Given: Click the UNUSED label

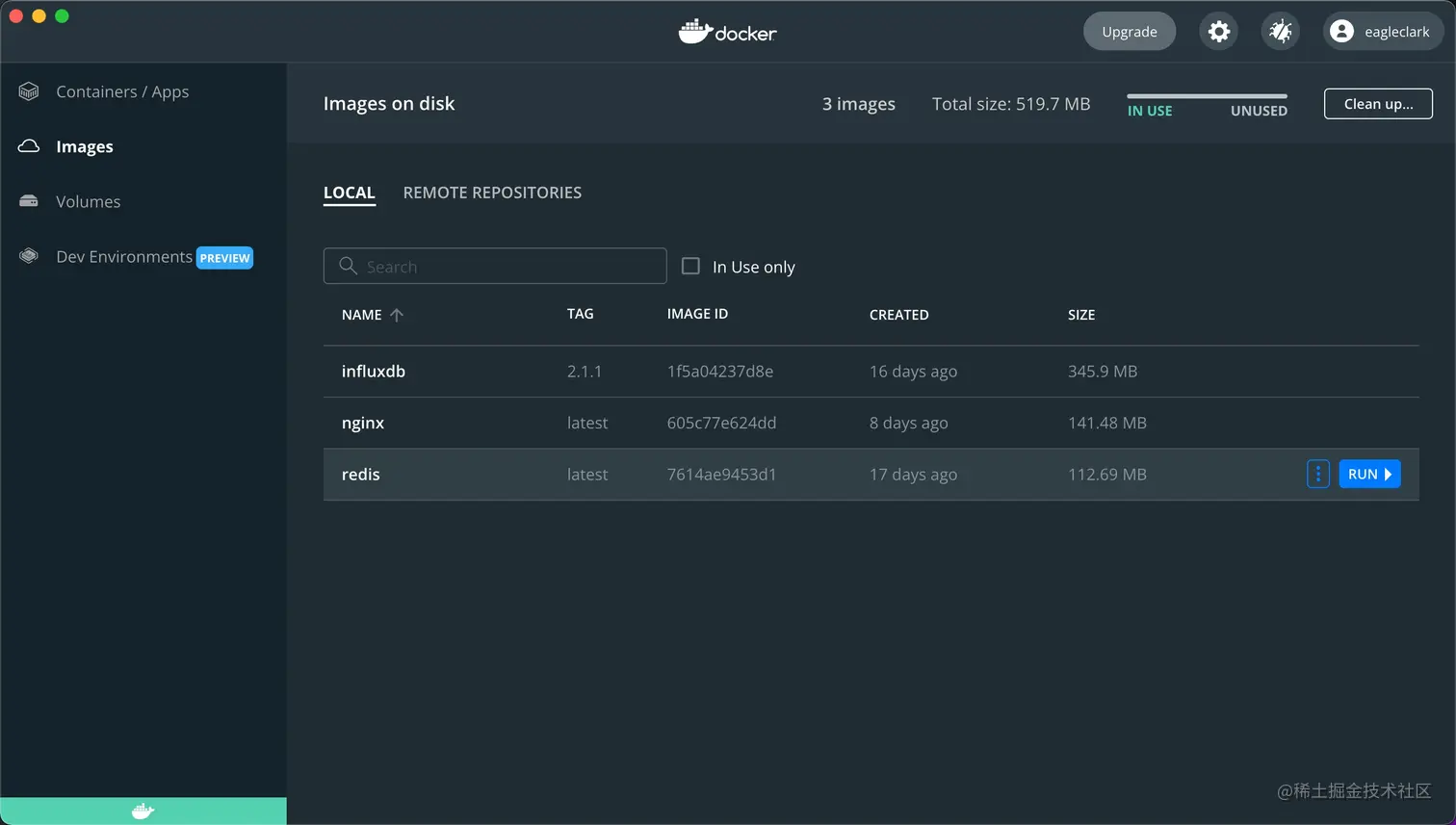Looking at the screenshot, I should [1259, 111].
